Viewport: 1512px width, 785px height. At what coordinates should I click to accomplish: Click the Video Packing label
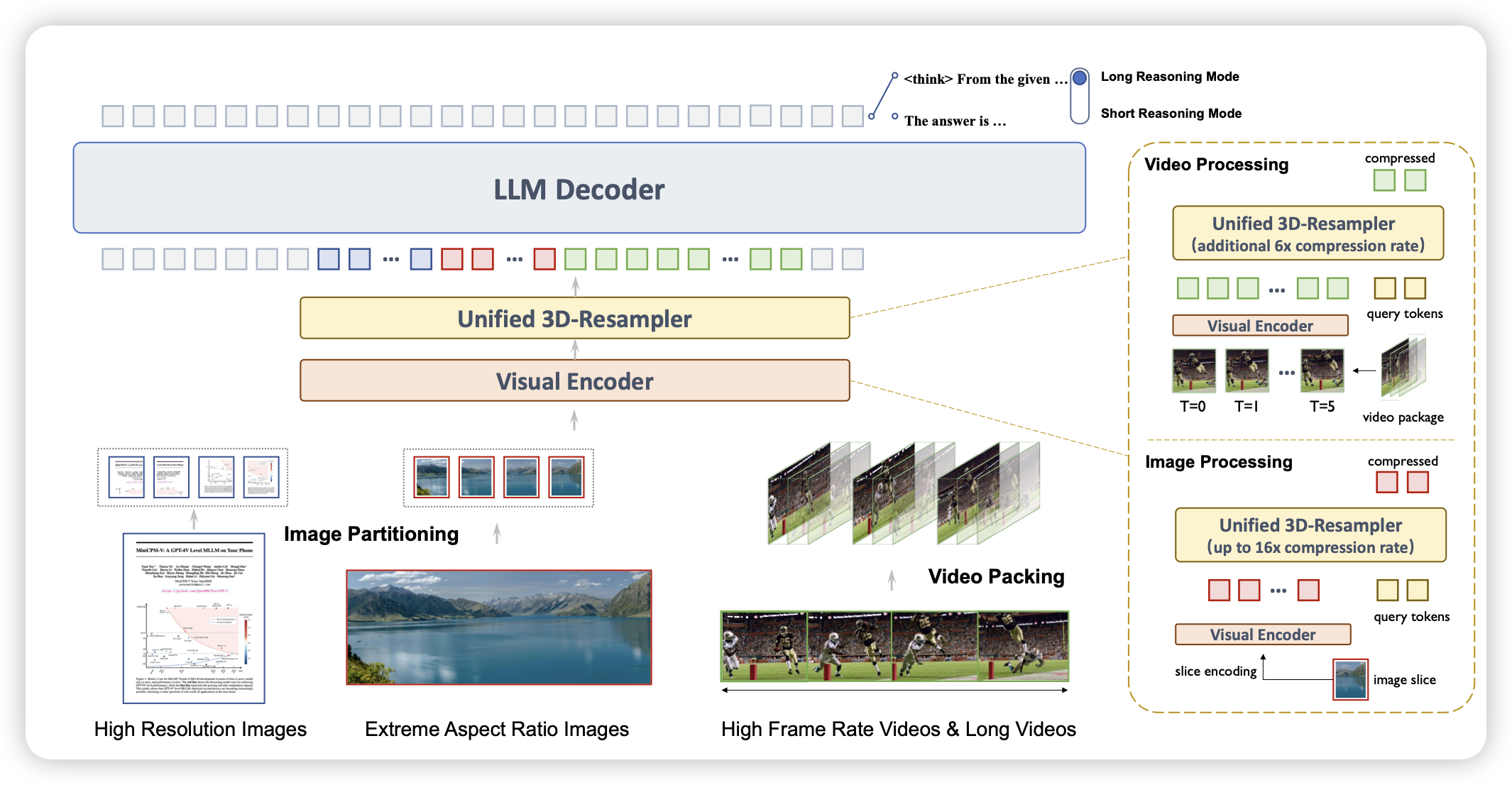pos(995,576)
